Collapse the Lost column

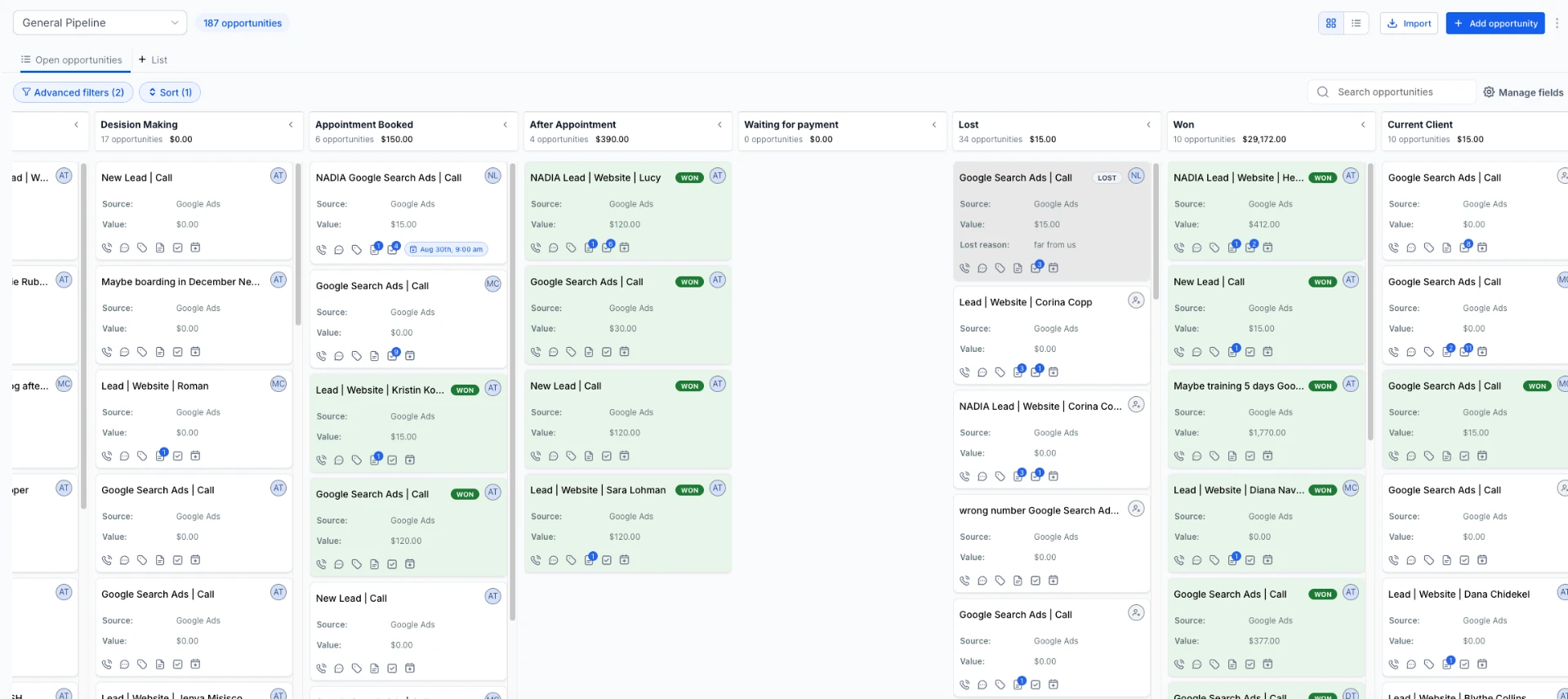click(x=1148, y=125)
